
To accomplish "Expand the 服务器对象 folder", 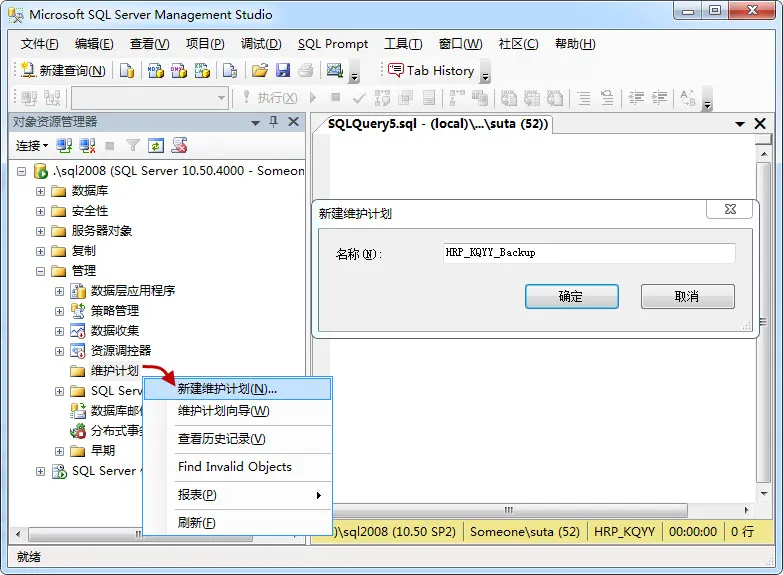I will [x=40, y=231].
